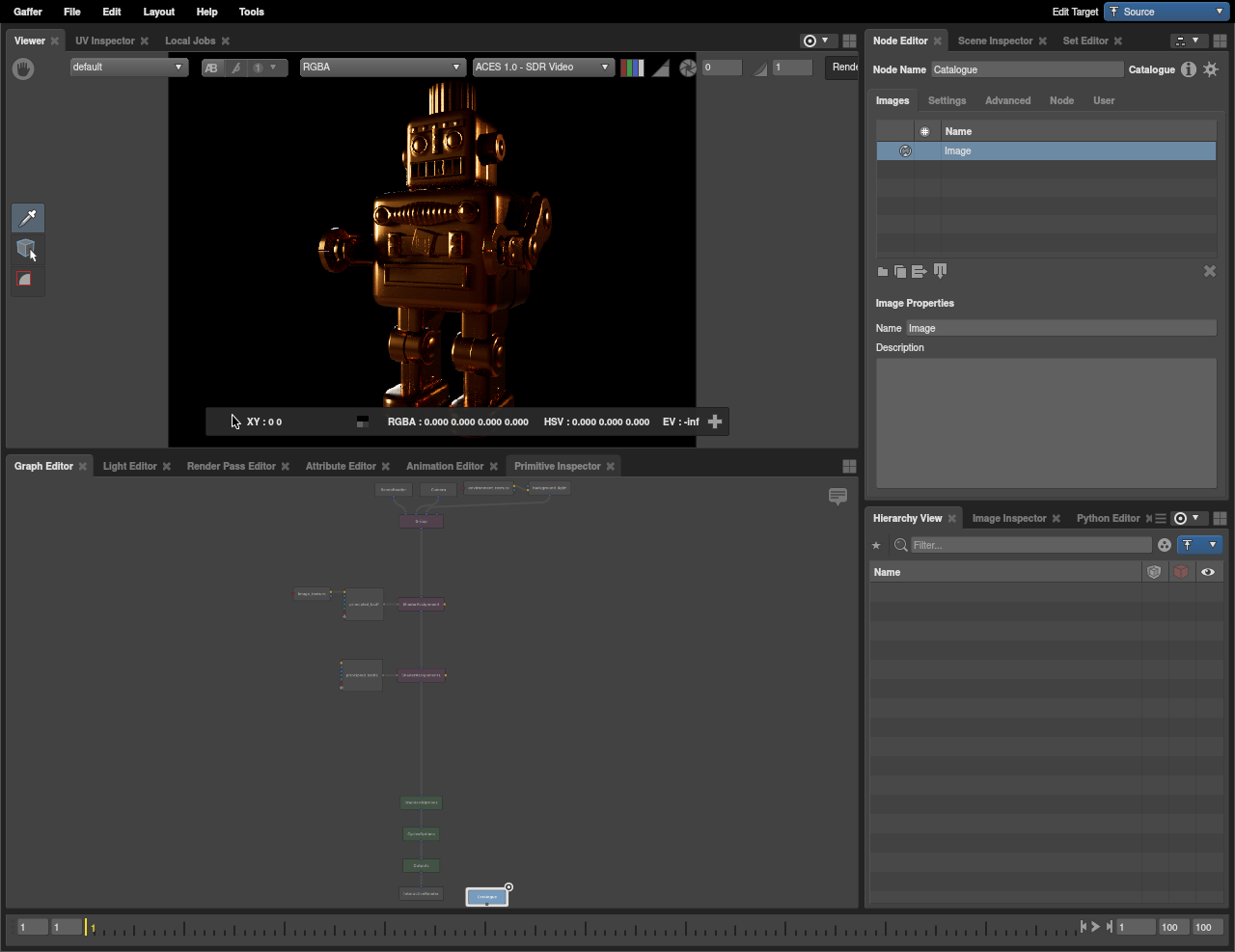Click the set filter icon beside Filter field

point(1165,545)
